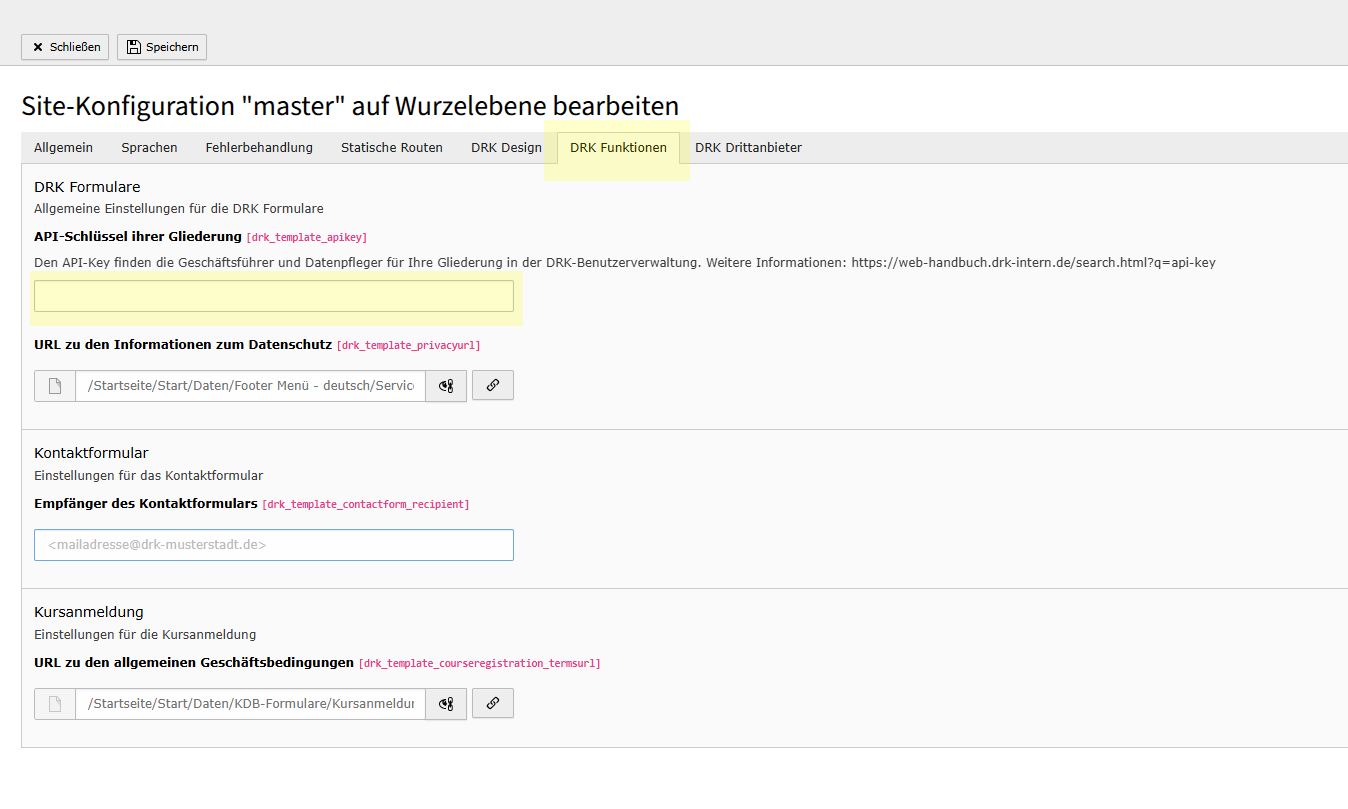Click the Empfänger des Kontaktformulars email field

(274, 544)
